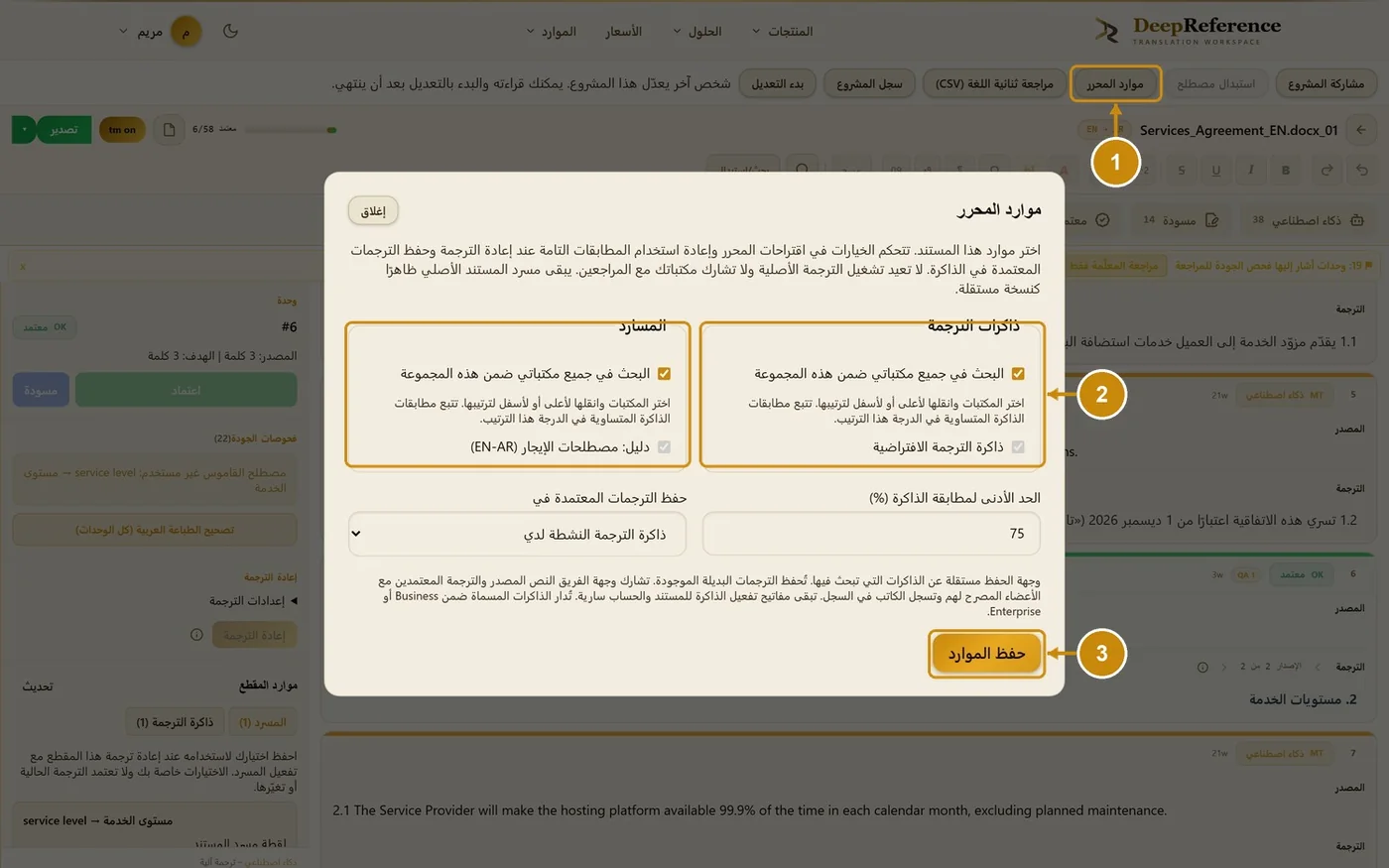Open the حفظ الترجمات المعتمدة في dropdown
This screenshot has width=1389, height=868.
pos(516,534)
